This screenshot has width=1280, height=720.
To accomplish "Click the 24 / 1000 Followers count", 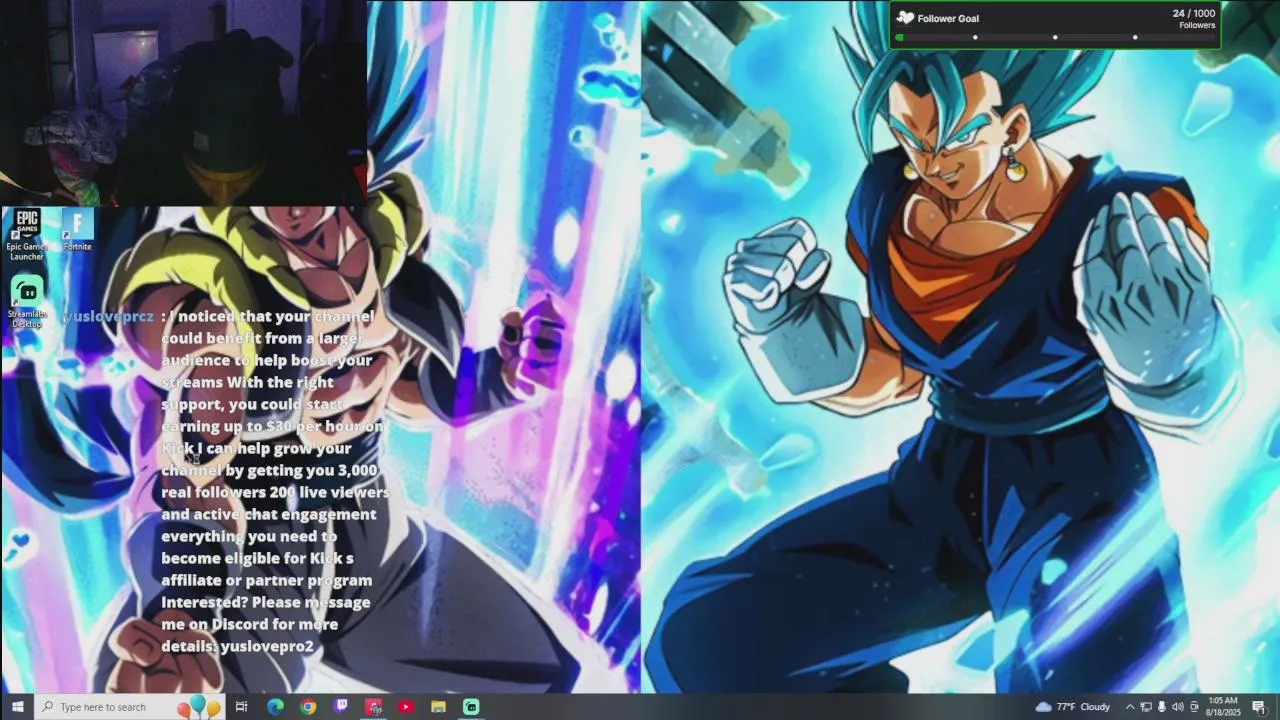I will coord(1194,18).
